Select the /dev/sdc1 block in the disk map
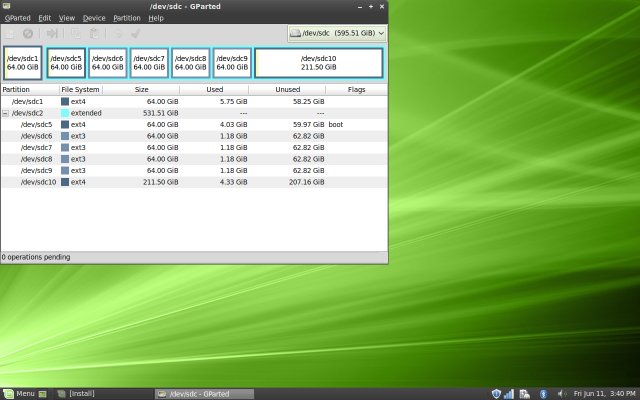The width and height of the screenshot is (640, 400). coord(23,63)
